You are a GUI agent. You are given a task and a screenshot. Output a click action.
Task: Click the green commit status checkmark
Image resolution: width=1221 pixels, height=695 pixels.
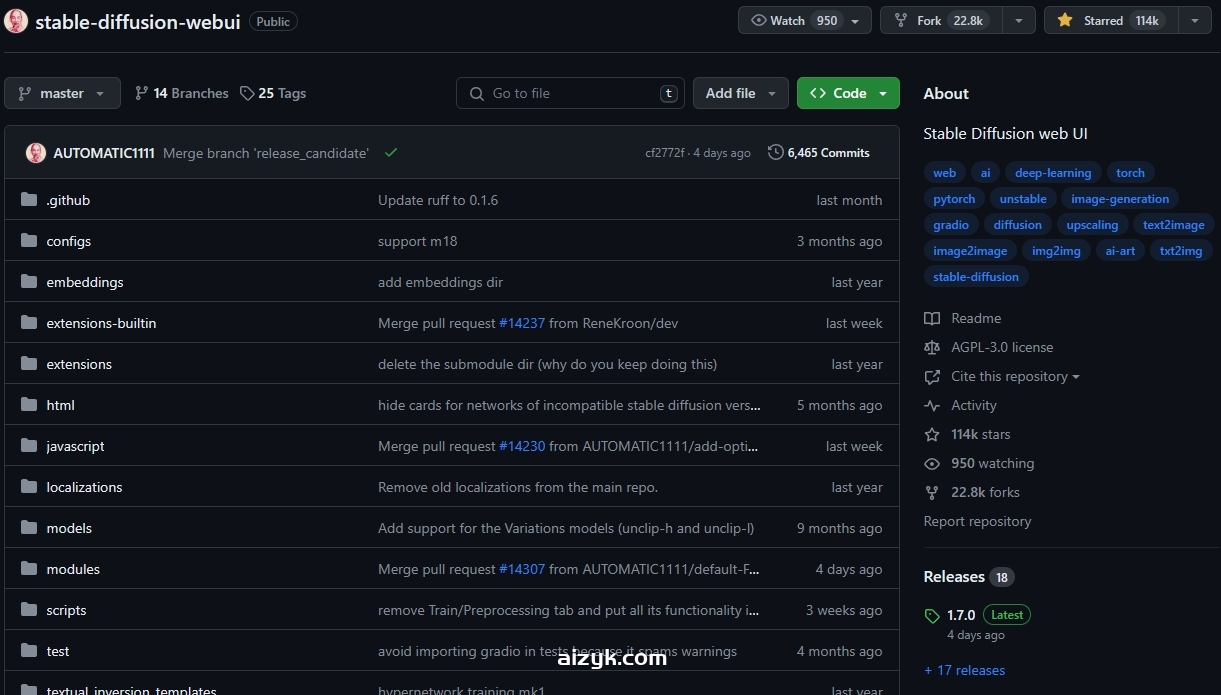click(x=391, y=153)
